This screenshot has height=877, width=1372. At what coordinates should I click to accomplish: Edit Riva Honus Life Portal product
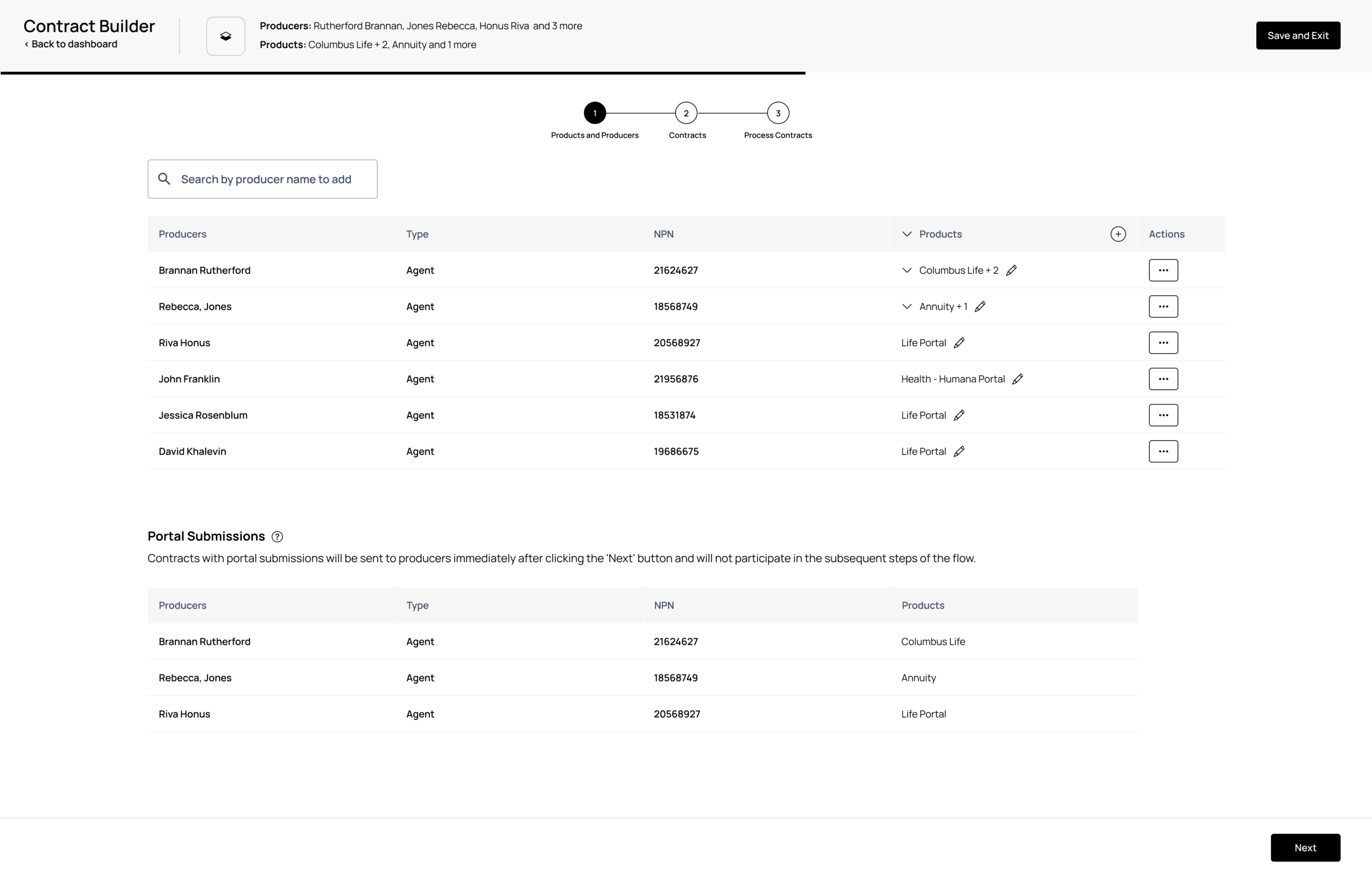click(x=959, y=343)
